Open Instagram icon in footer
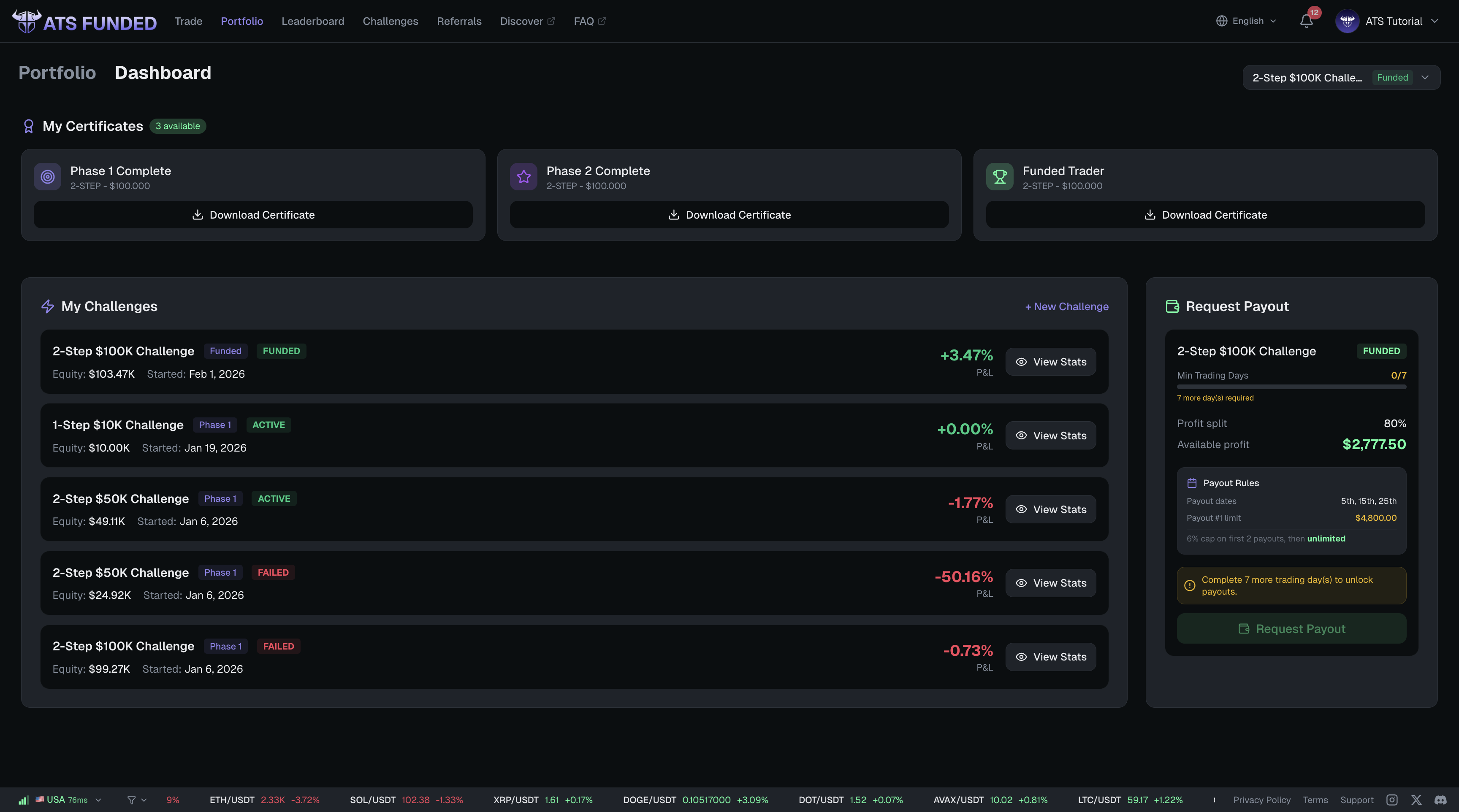The image size is (1459, 812). (1391, 799)
